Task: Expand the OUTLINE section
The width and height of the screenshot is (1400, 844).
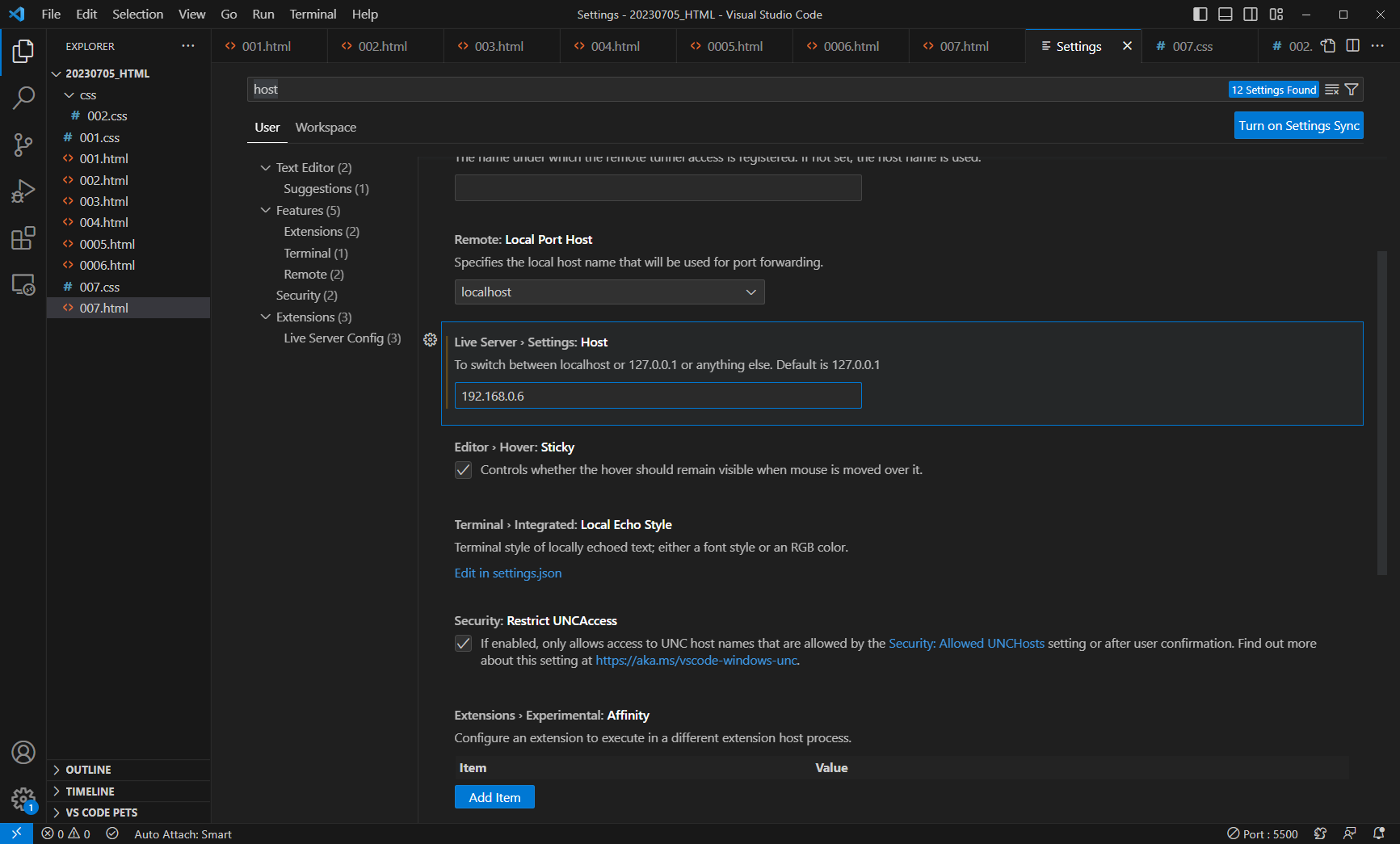Action: 129,770
